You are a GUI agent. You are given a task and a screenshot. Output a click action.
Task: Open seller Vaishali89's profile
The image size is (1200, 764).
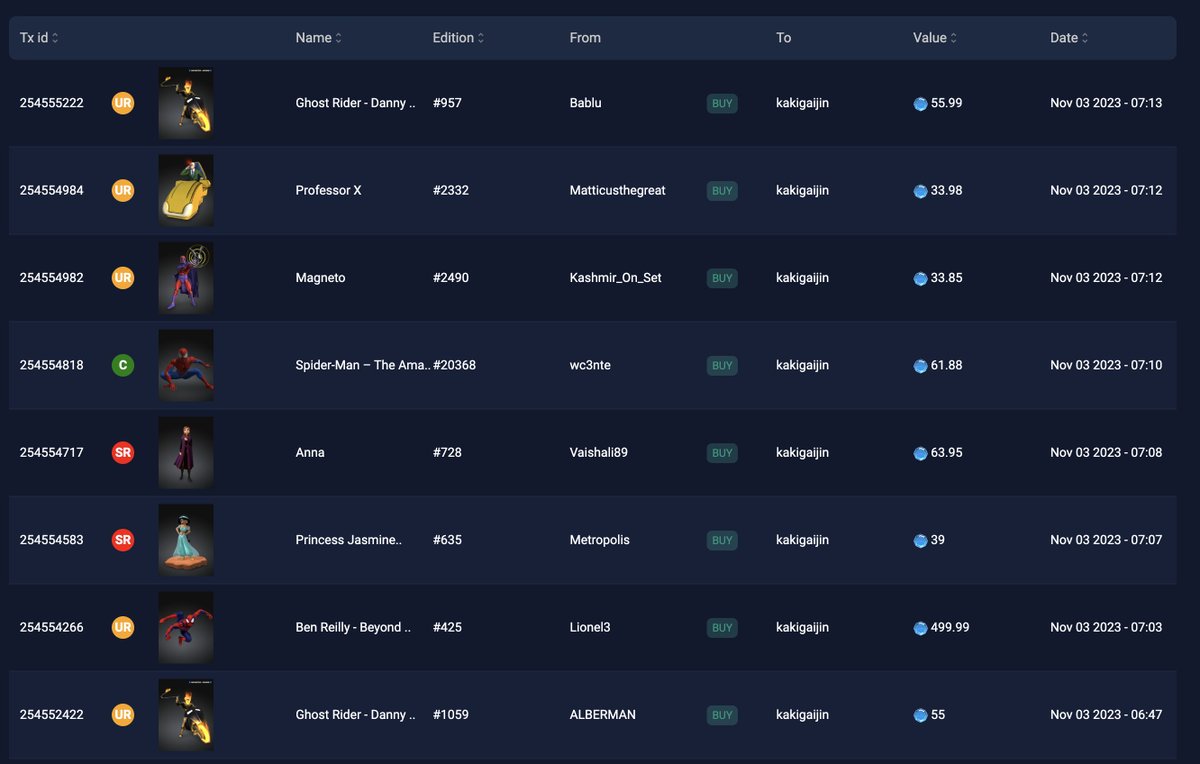tap(598, 452)
